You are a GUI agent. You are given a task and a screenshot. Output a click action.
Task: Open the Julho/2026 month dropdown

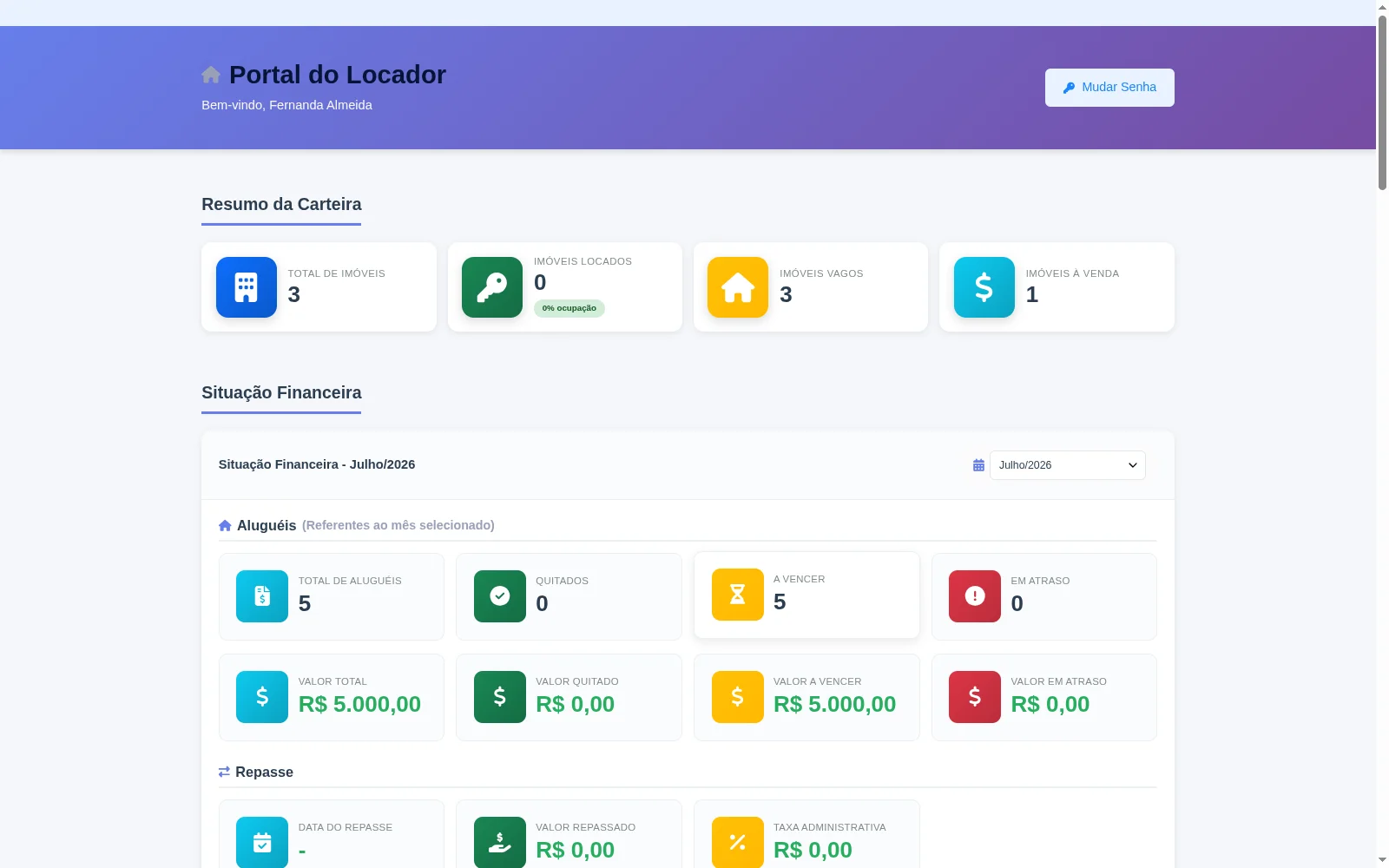[1068, 465]
